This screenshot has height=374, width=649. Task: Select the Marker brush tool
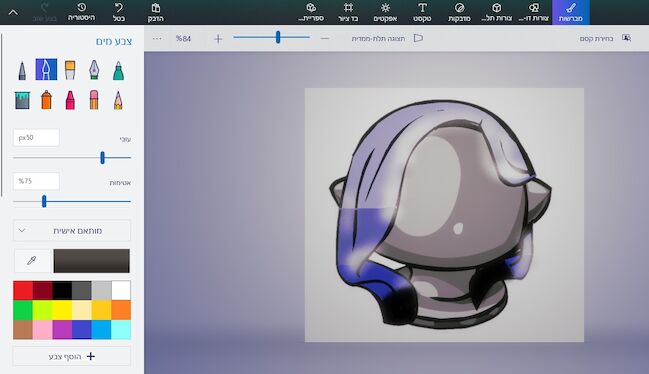point(118,70)
